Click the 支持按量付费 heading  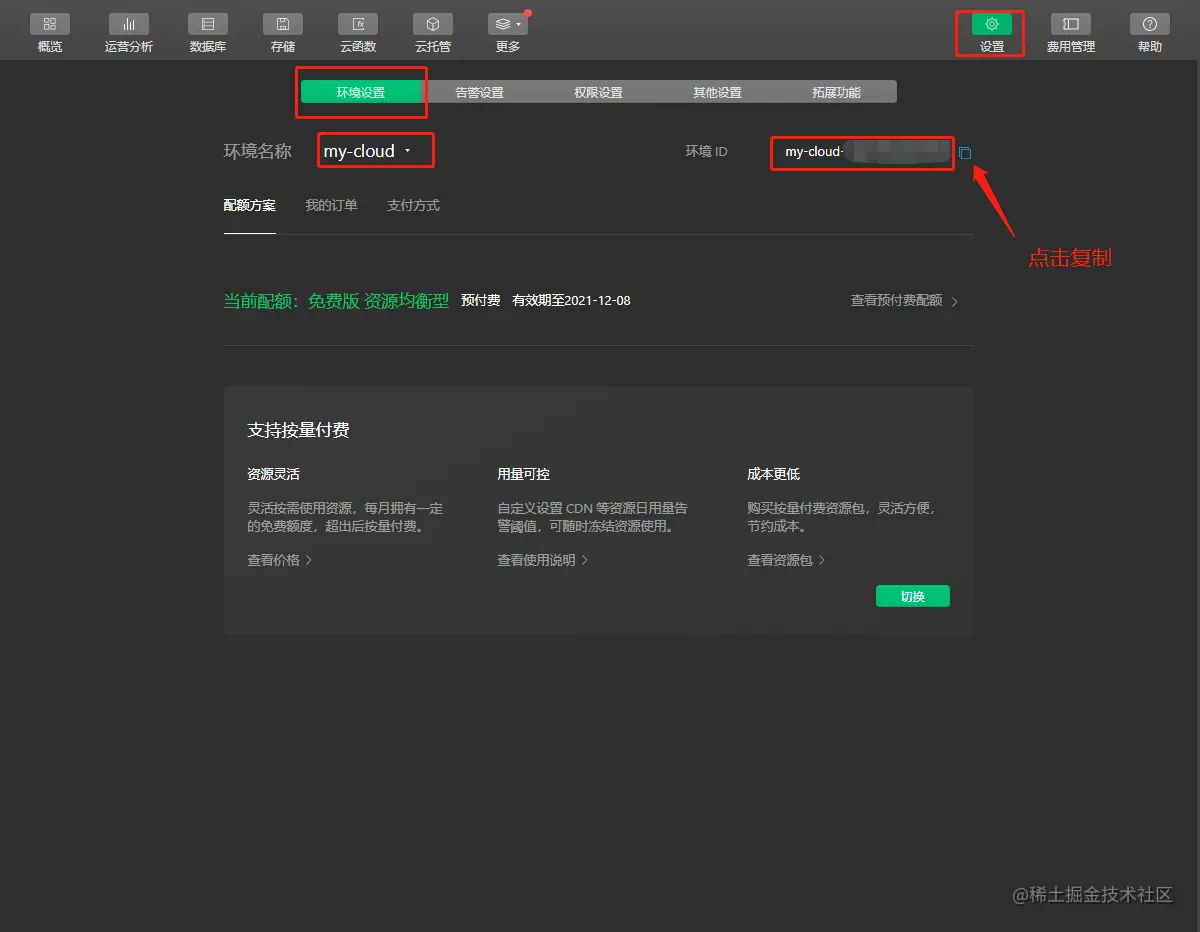298,431
